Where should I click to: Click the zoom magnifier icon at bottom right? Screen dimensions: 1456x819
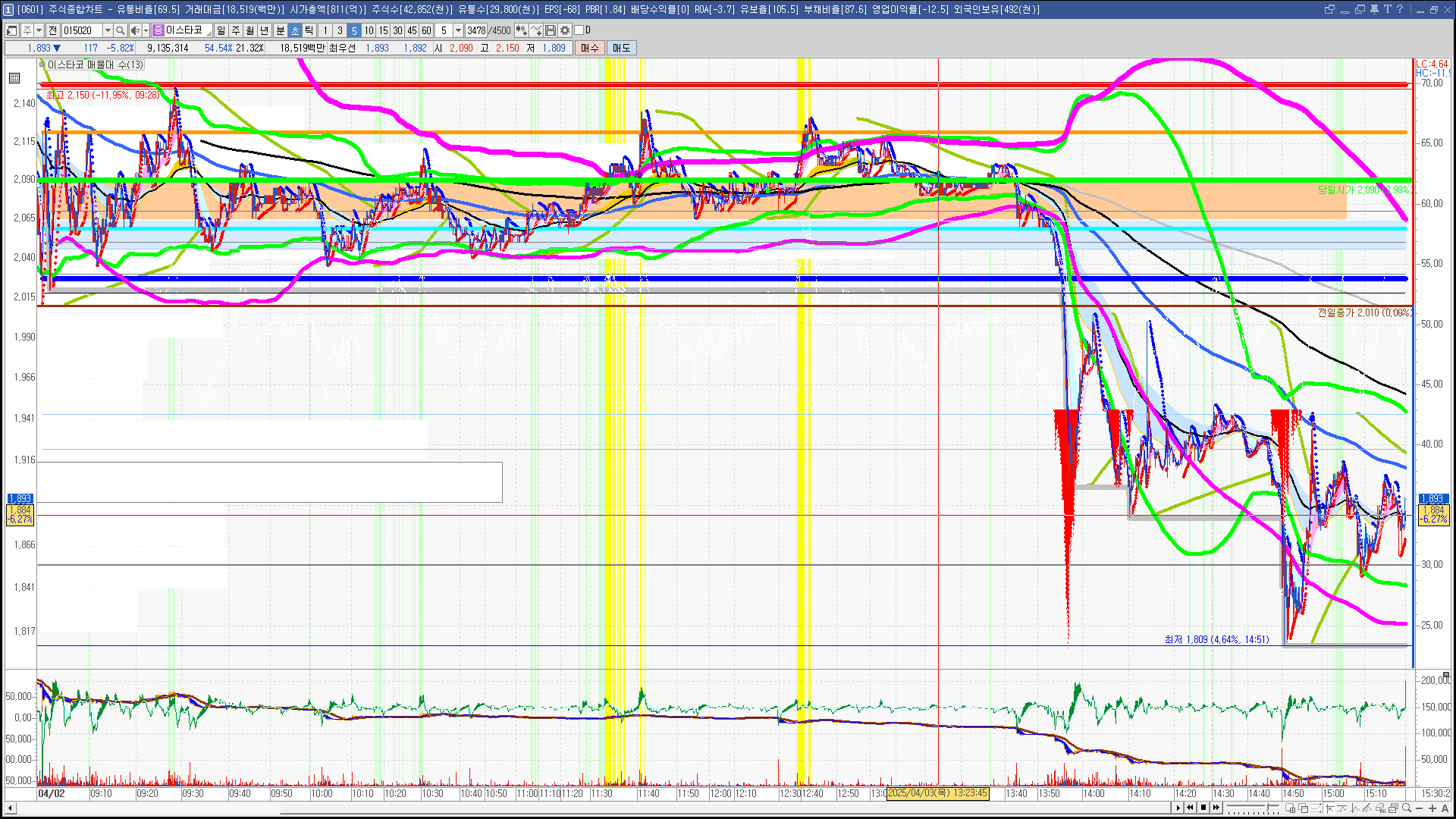point(1407,808)
